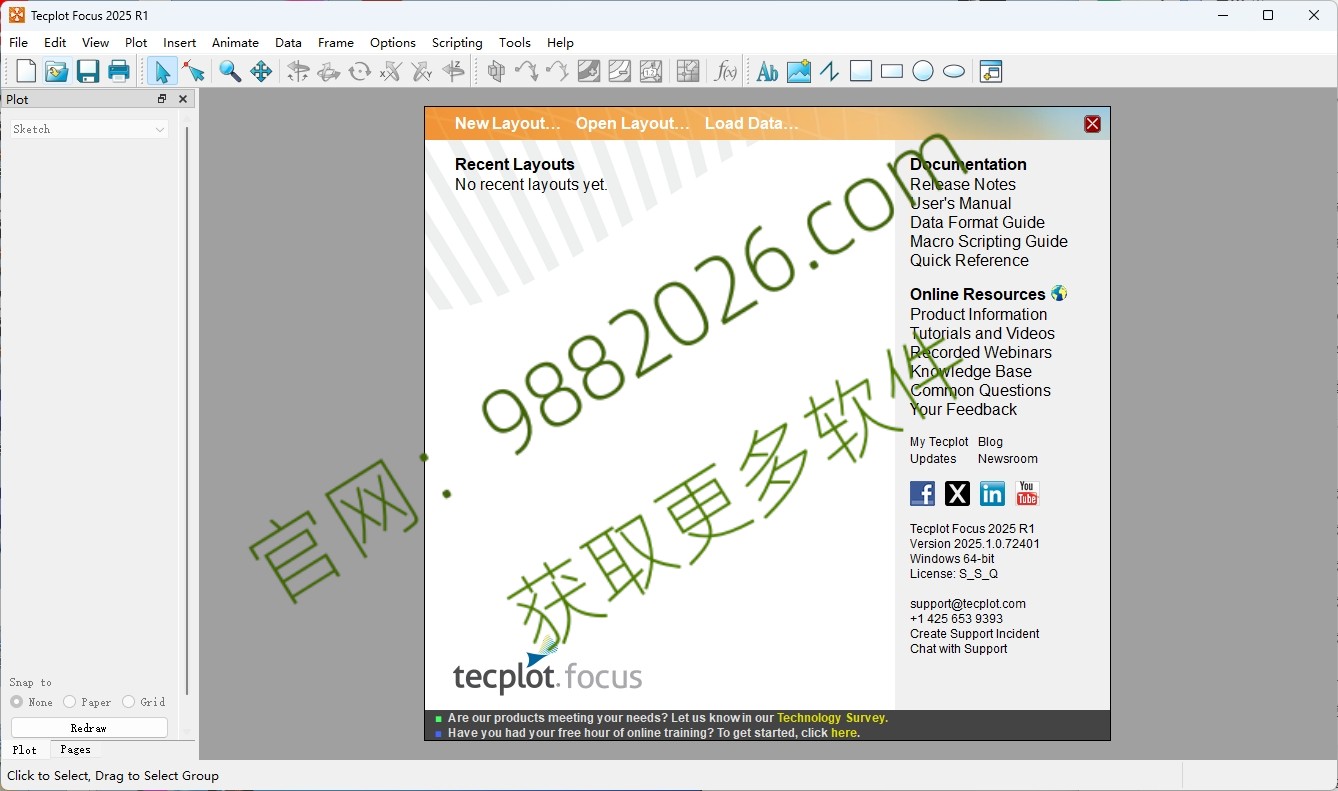Select the 3D spherical rotate tool

click(x=298, y=71)
